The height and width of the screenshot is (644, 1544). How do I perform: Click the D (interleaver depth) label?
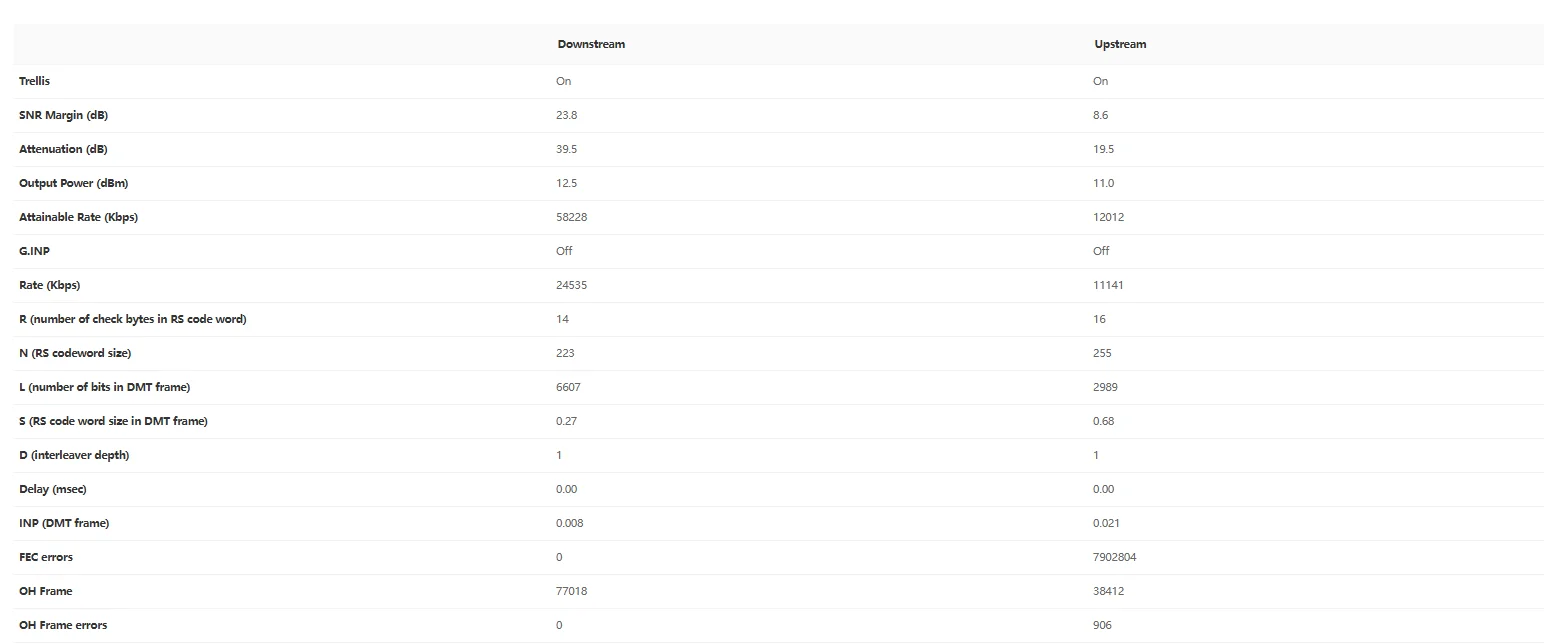(74, 455)
